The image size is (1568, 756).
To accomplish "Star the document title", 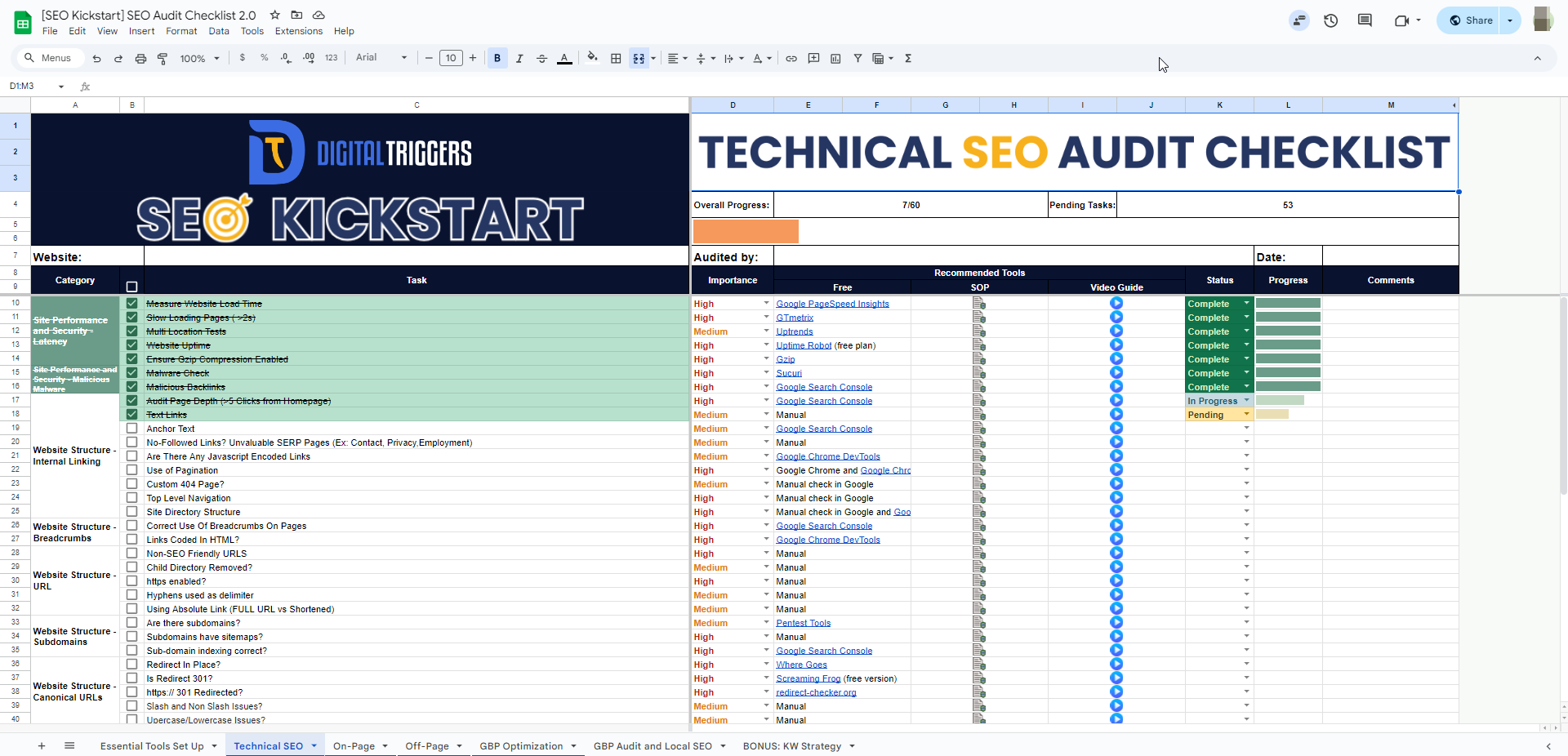I will pos(275,15).
